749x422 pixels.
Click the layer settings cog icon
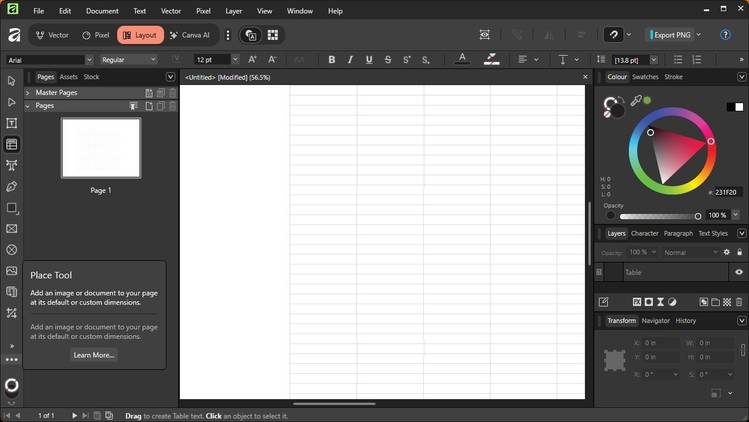tap(727, 252)
